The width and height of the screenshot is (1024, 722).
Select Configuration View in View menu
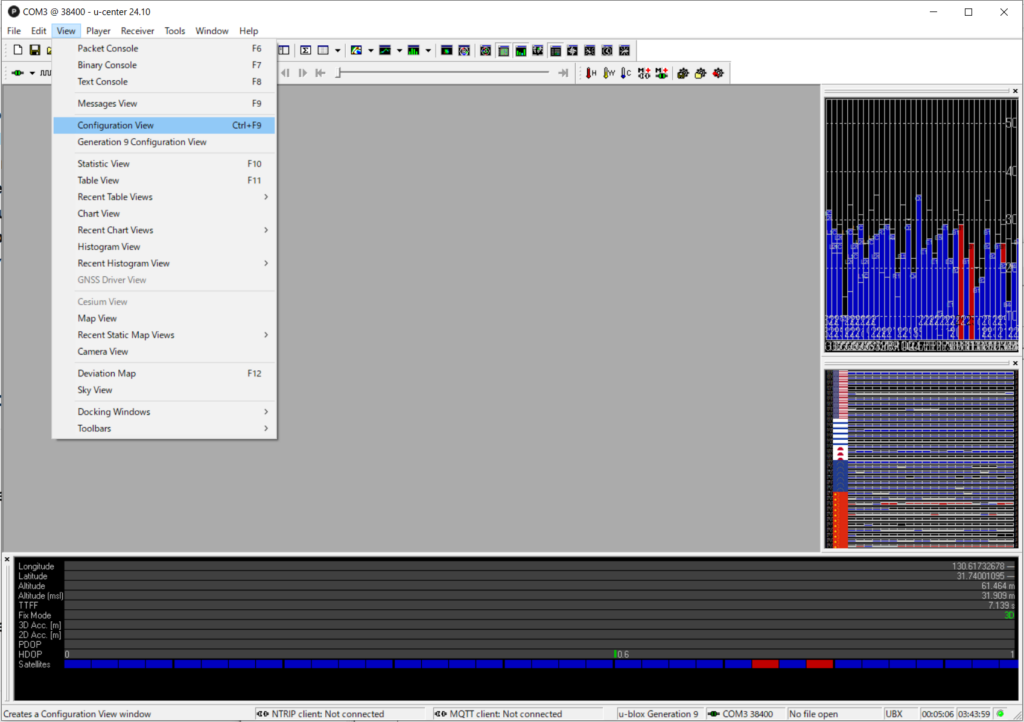165,125
